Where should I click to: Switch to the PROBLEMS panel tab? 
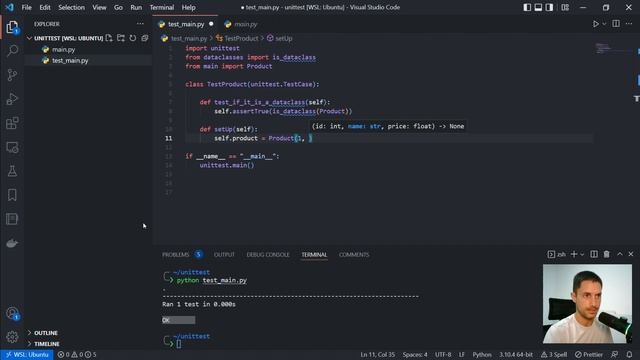[176, 255]
